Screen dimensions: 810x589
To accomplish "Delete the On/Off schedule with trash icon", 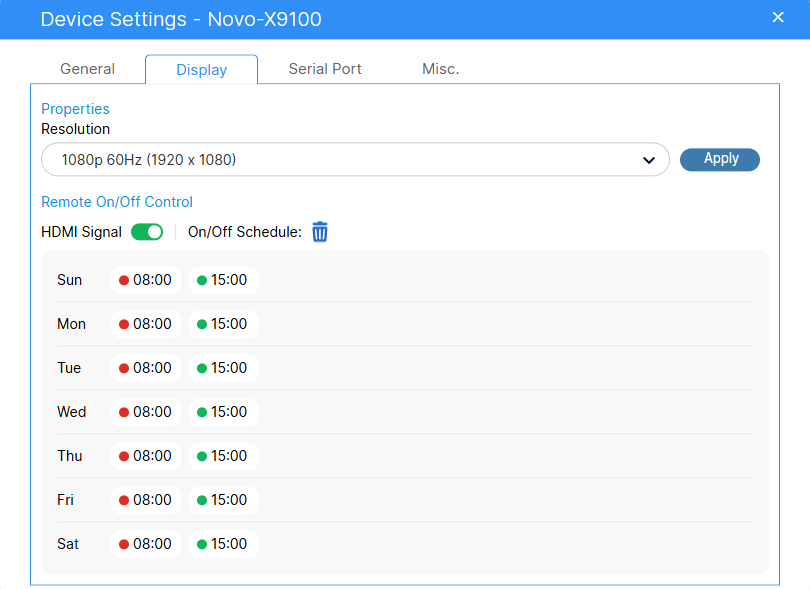I will point(320,232).
